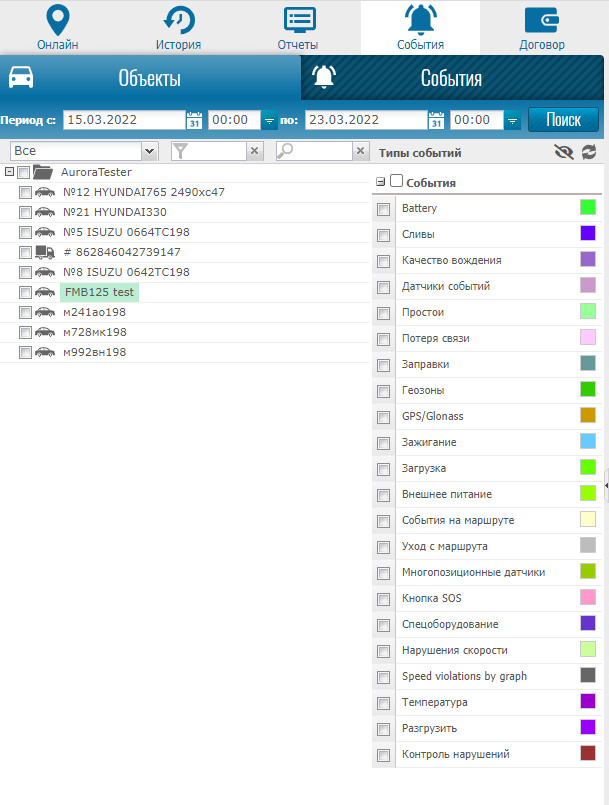
Task: Click car icon of №5 ISUZU 0664TC198
Action: coord(45,232)
